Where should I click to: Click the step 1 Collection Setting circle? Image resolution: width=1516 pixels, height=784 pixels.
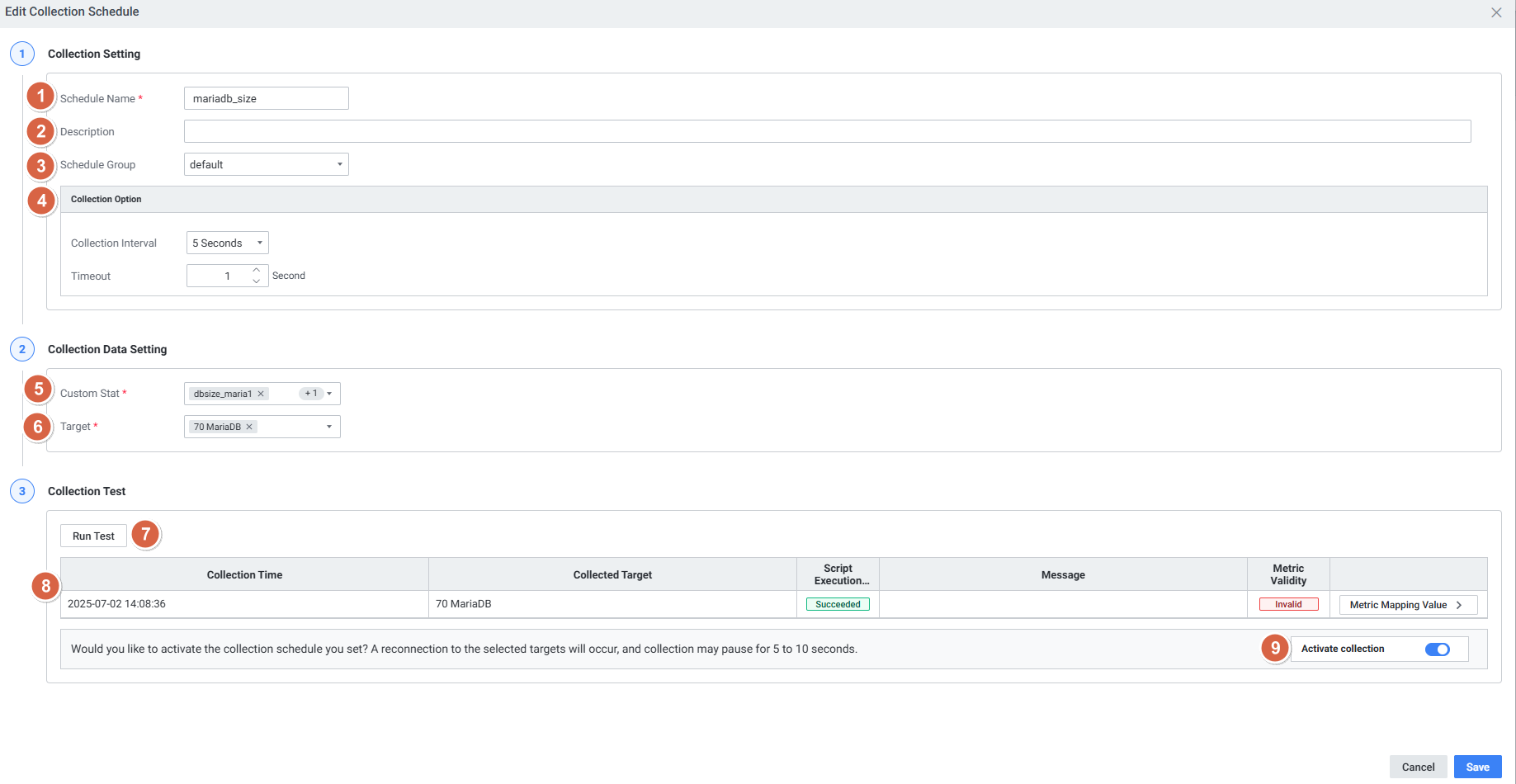point(22,54)
